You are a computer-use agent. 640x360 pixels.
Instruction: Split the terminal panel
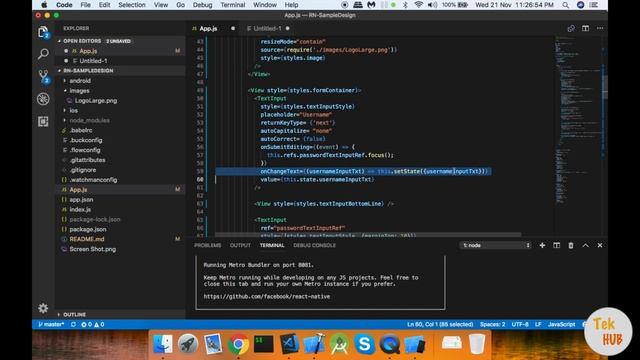[556, 245]
